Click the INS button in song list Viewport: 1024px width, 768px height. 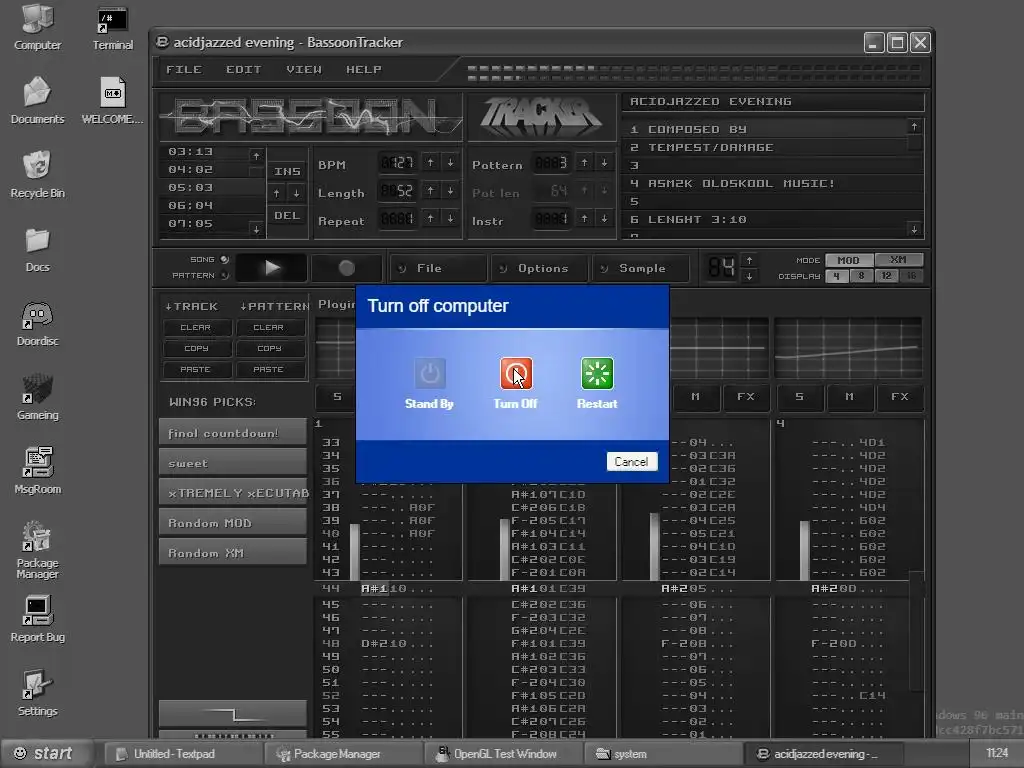[287, 171]
